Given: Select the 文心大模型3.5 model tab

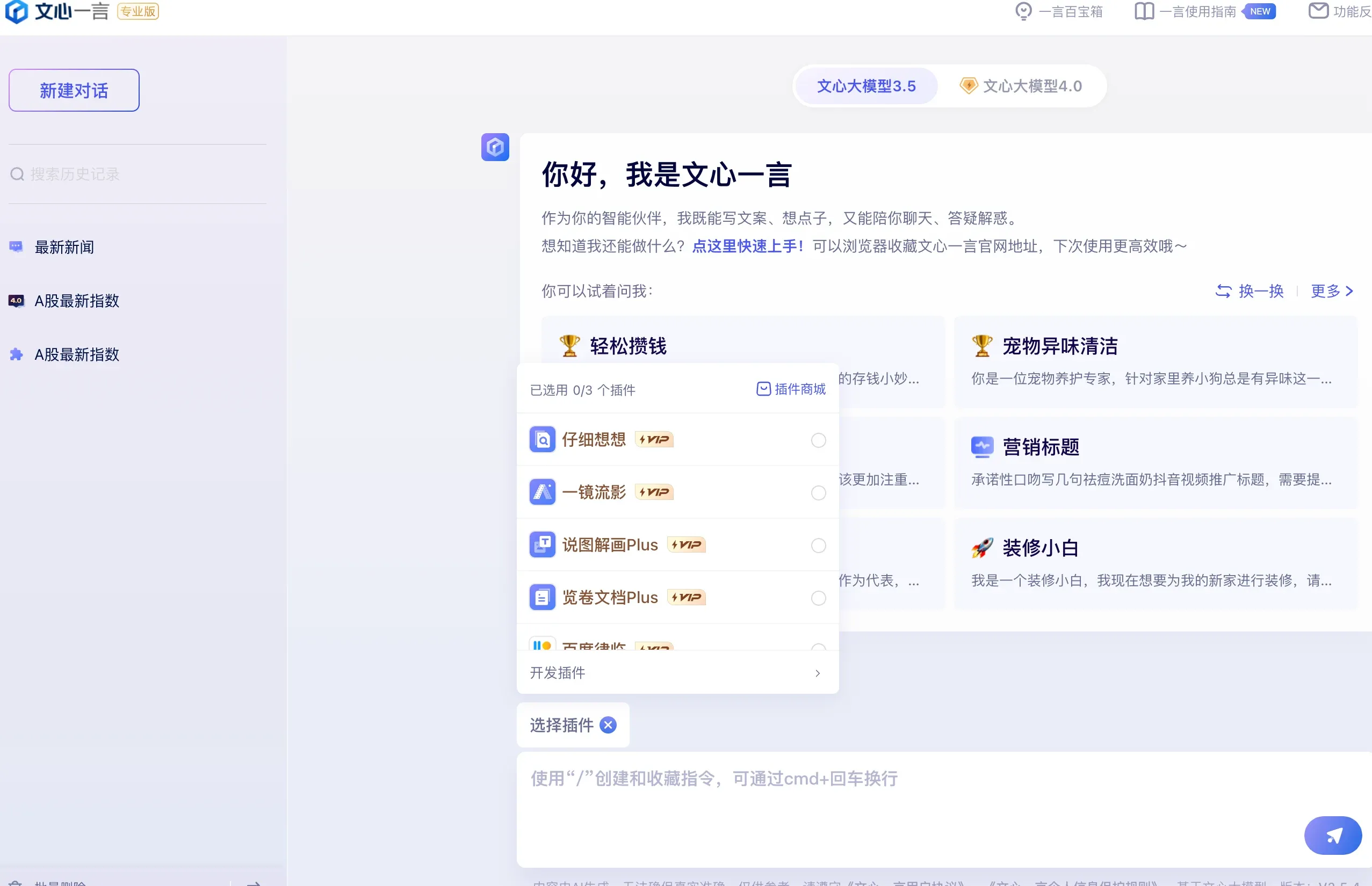Looking at the screenshot, I should tap(865, 86).
